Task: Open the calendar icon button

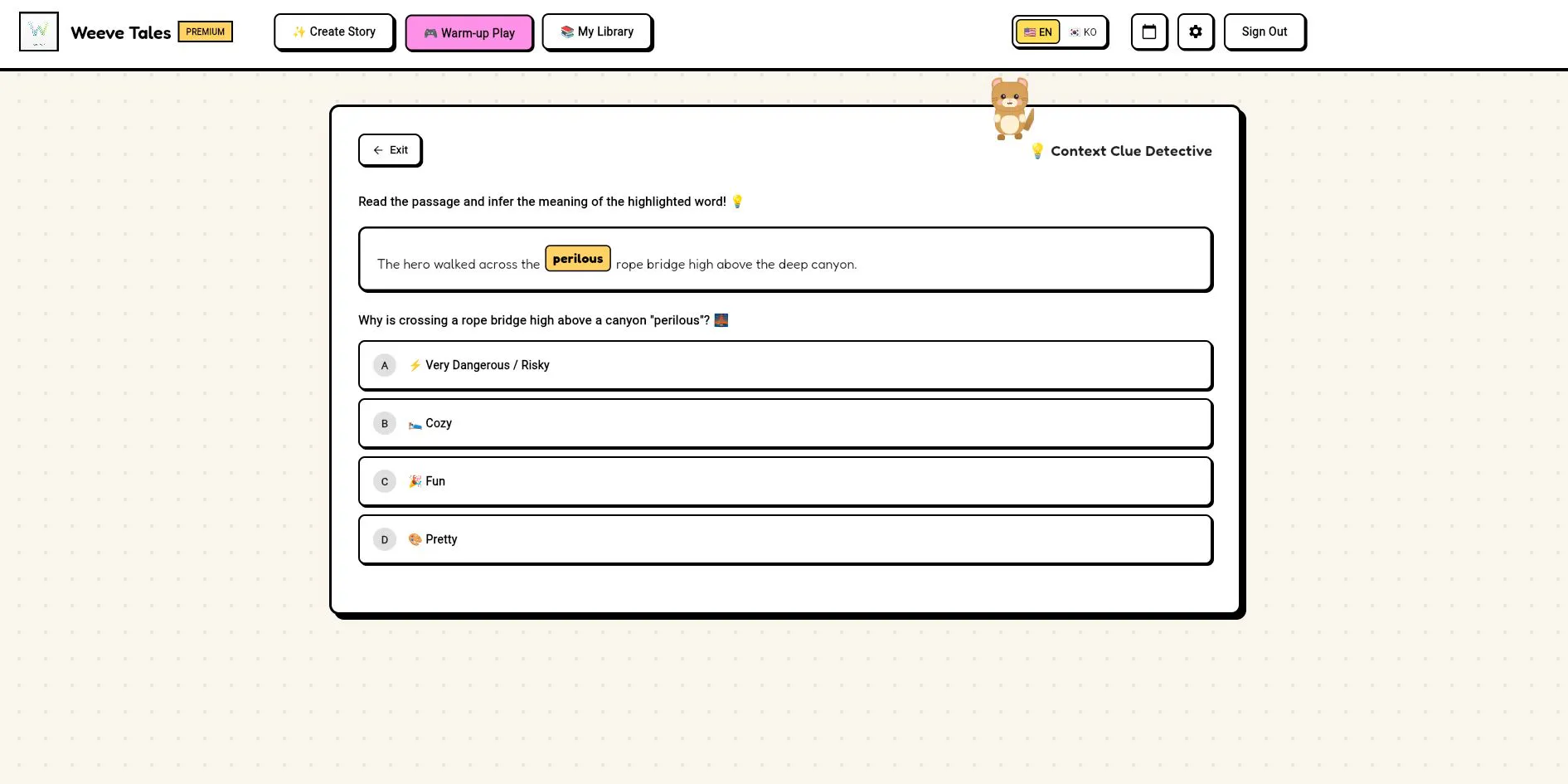Action: [1149, 32]
